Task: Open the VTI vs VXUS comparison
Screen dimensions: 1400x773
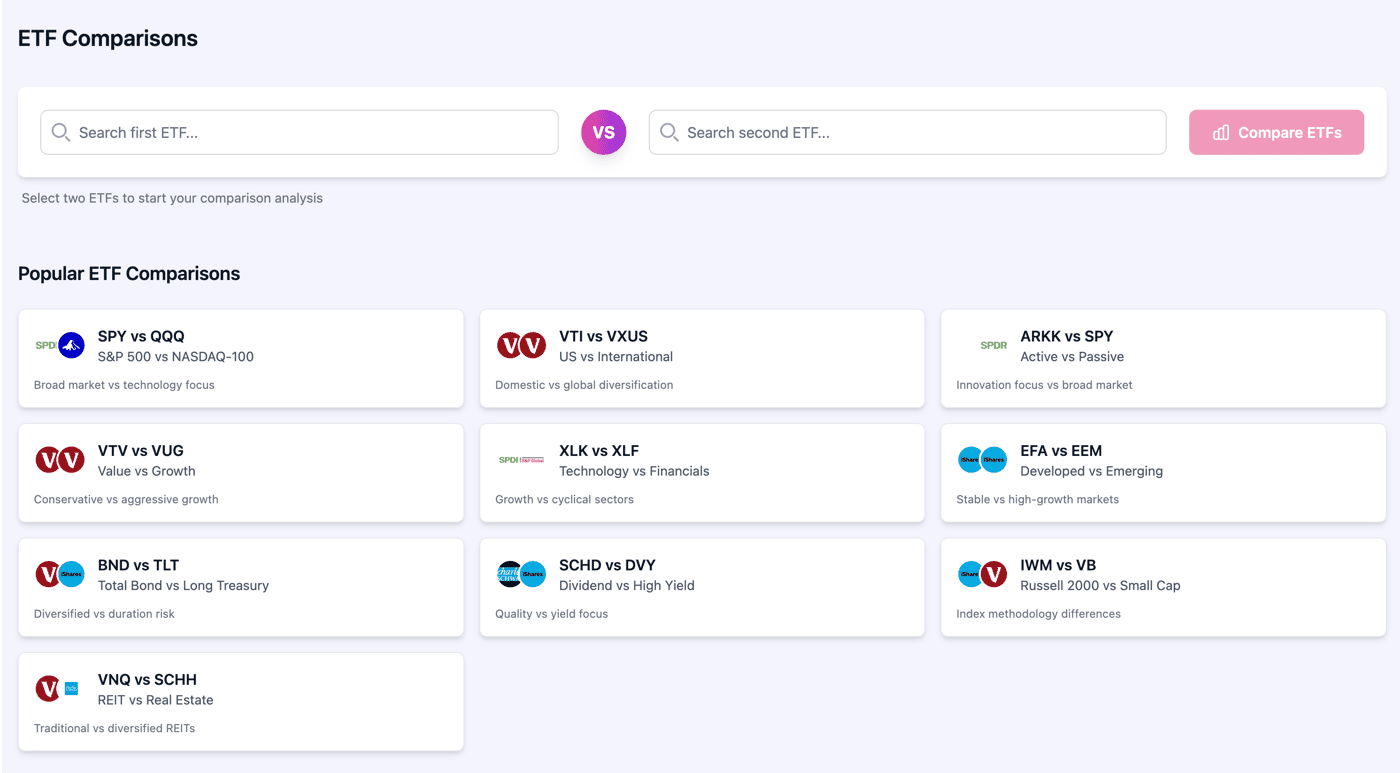Action: coord(702,358)
